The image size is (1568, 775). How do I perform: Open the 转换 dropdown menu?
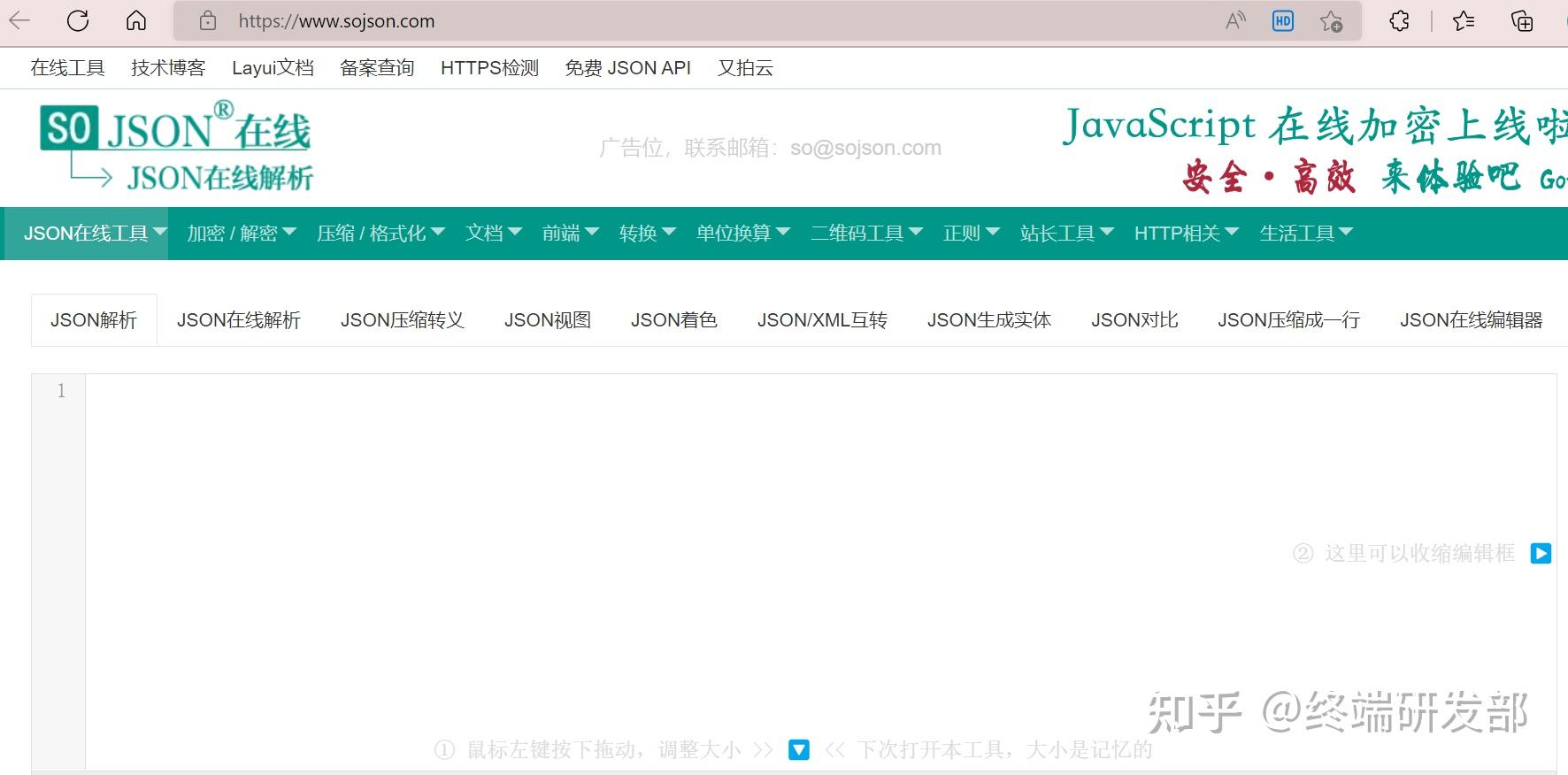[648, 234]
